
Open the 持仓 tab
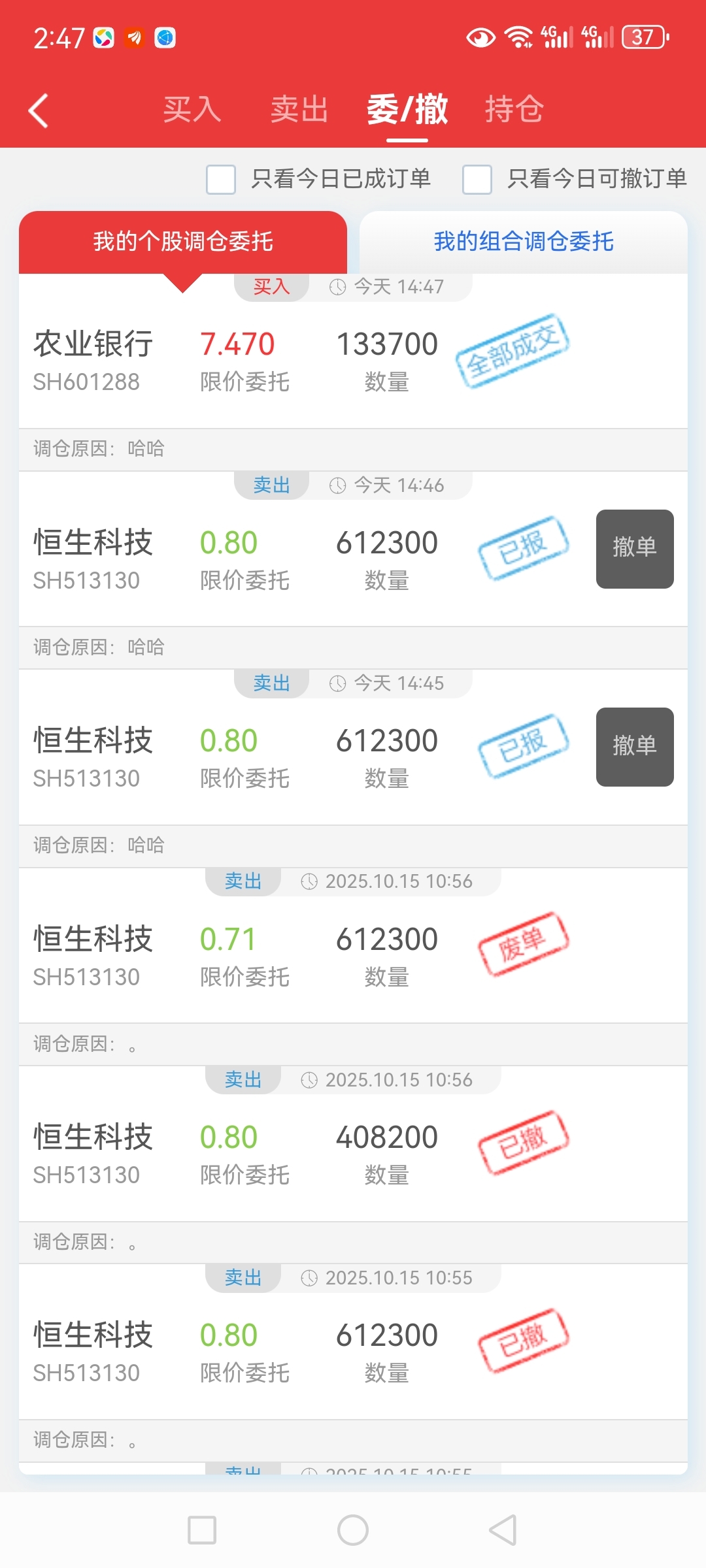tap(514, 109)
